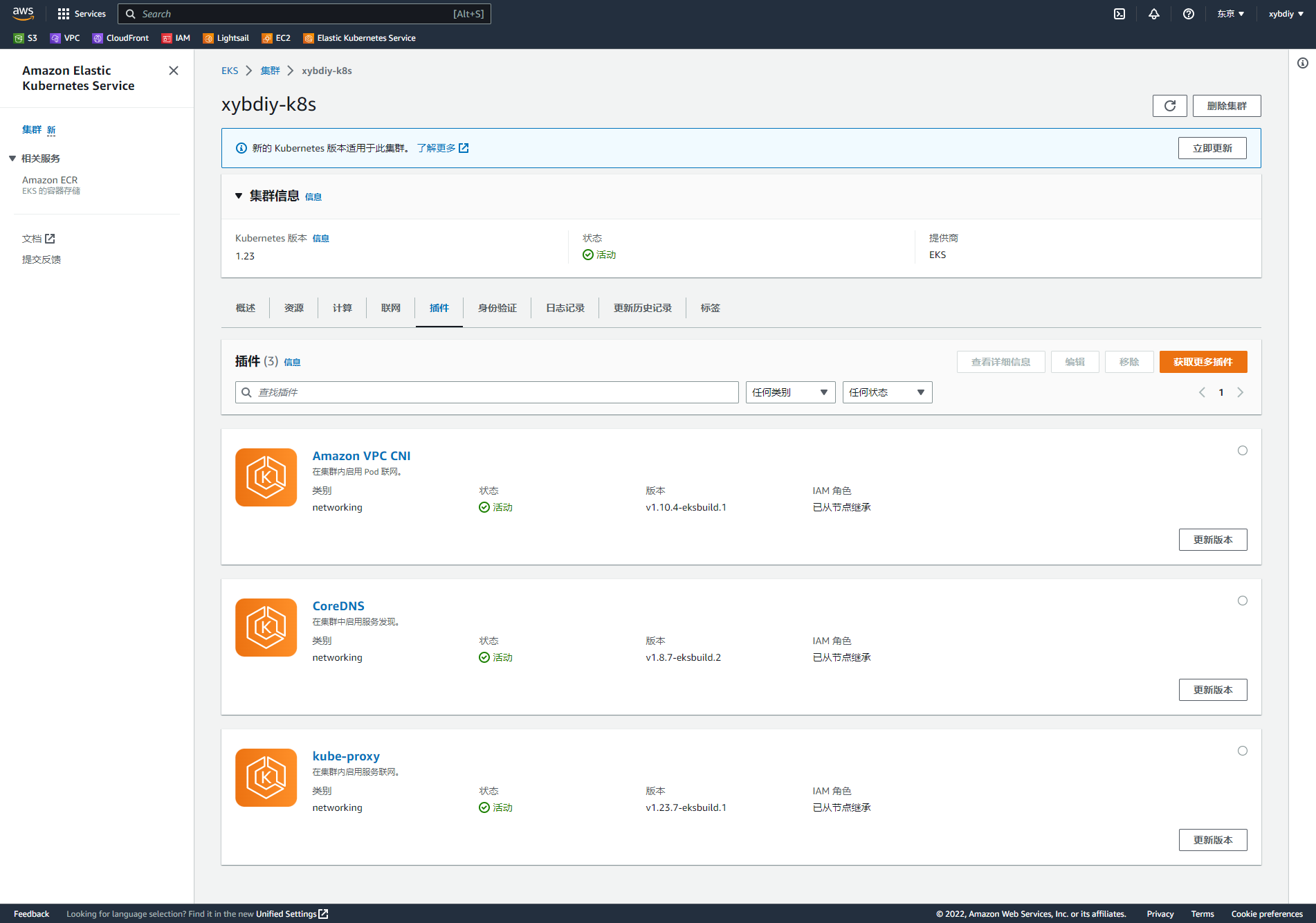Open notifications bell icon
1316x923 pixels.
[1154, 14]
